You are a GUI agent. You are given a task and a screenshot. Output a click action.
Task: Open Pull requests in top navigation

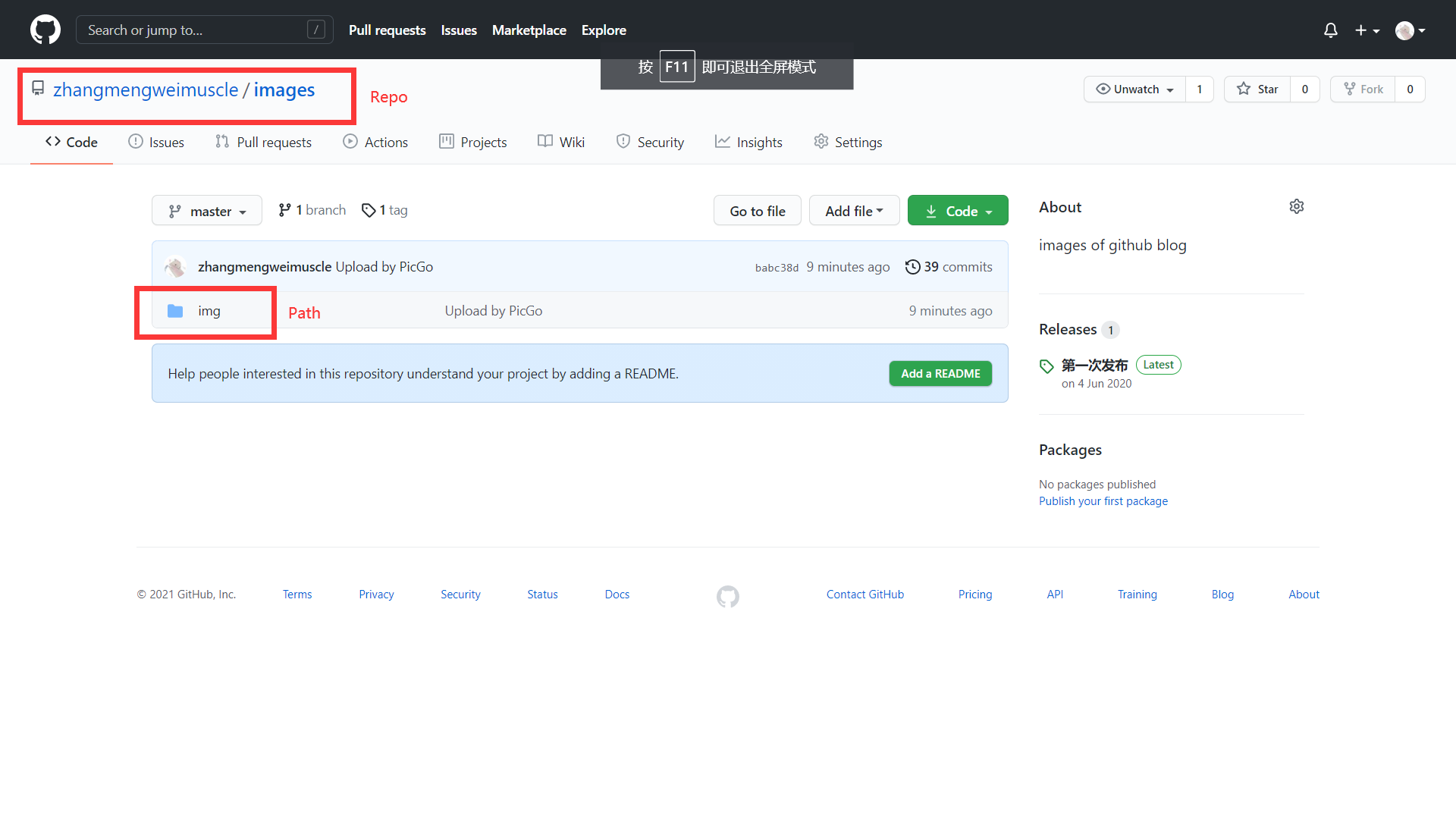coord(387,30)
